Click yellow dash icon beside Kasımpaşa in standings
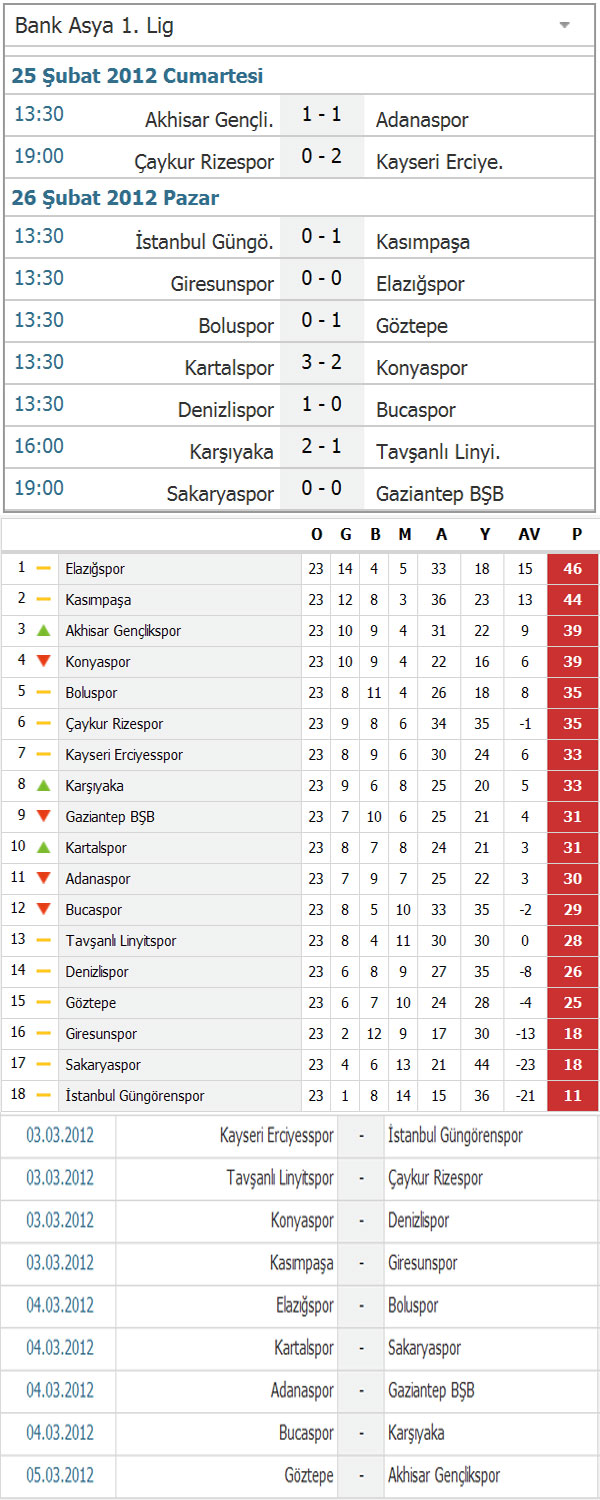Image resolution: width=600 pixels, height=1500 pixels. pos(43,600)
